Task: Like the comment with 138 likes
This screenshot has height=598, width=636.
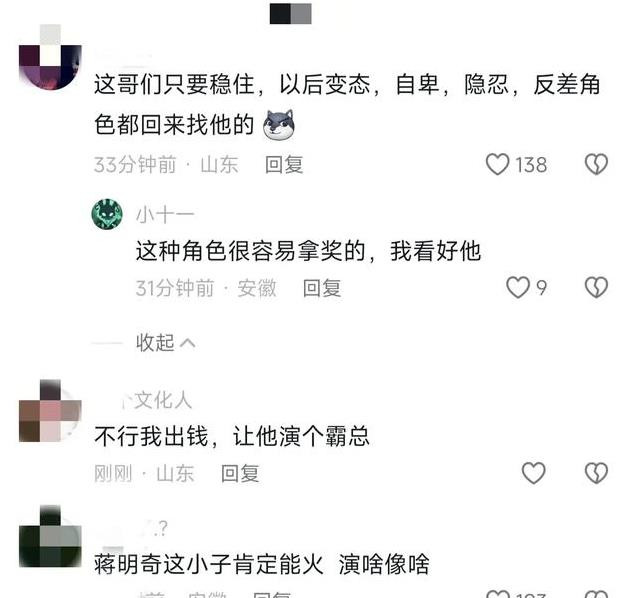Action: (497, 164)
